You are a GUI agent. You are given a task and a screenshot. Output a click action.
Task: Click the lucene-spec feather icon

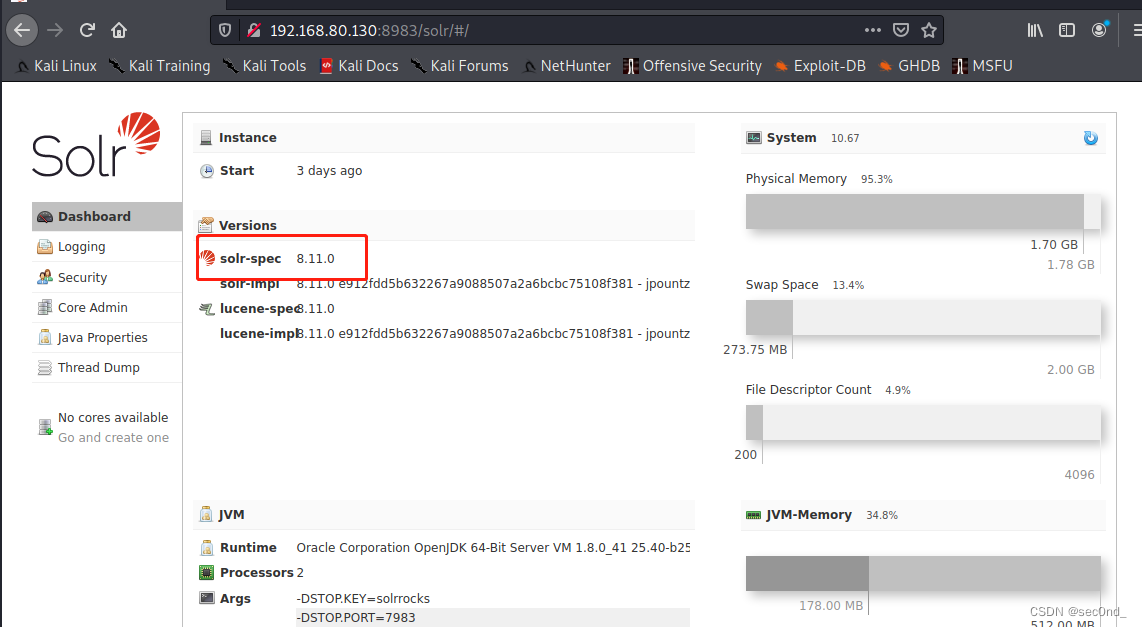tap(207, 309)
